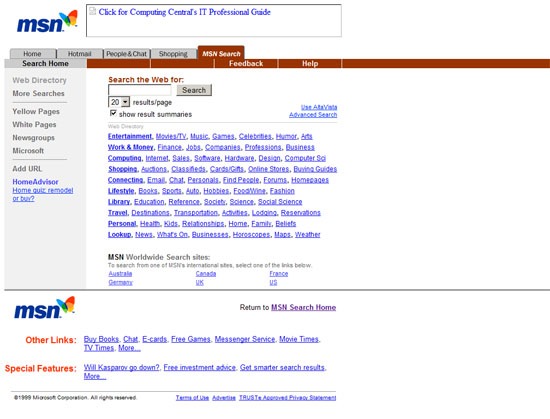Open Food/Wine directory link
Screen dimensions: 550x419
tap(249, 191)
